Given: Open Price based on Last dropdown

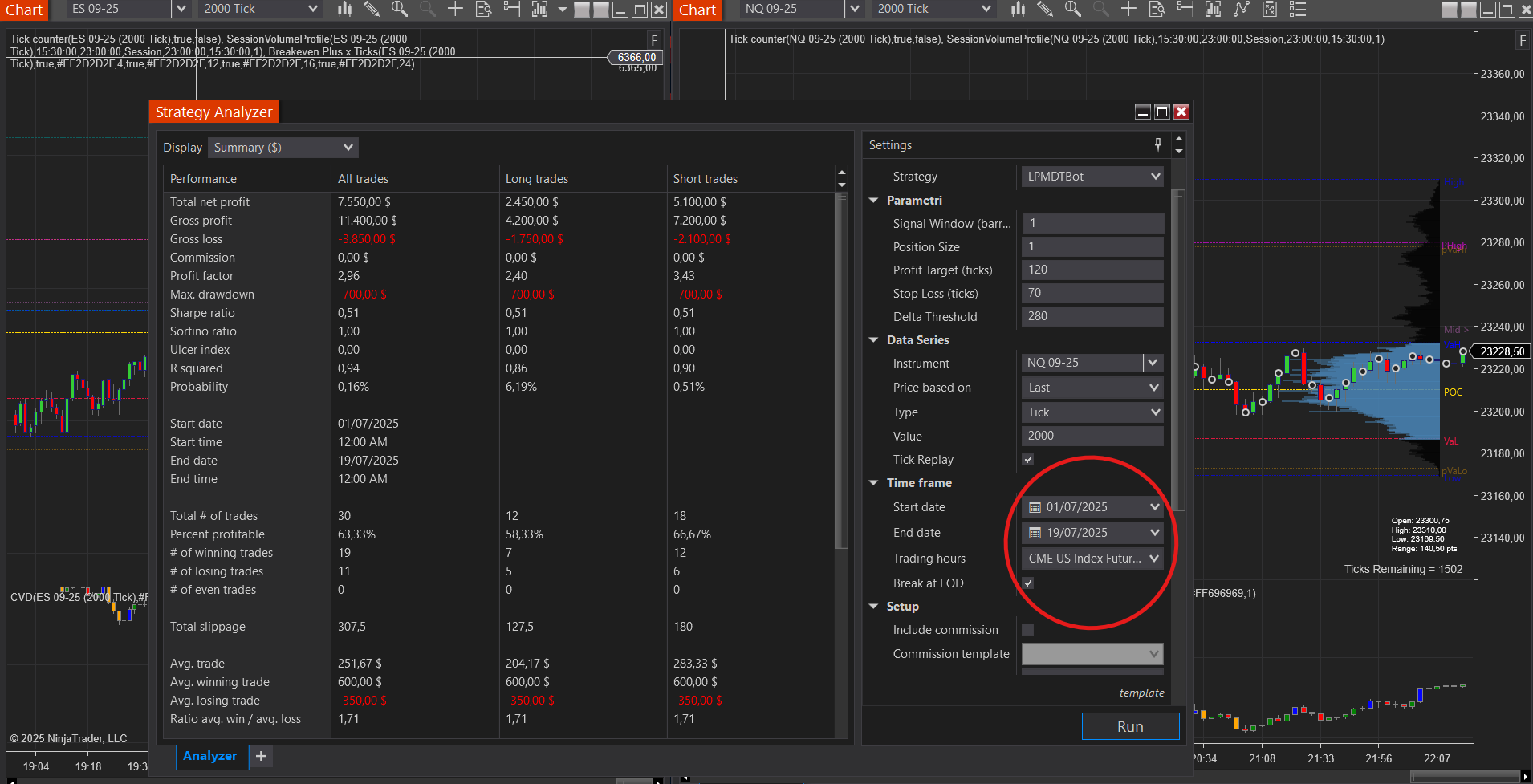Looking at the screenshot, I should [1092, 388].
